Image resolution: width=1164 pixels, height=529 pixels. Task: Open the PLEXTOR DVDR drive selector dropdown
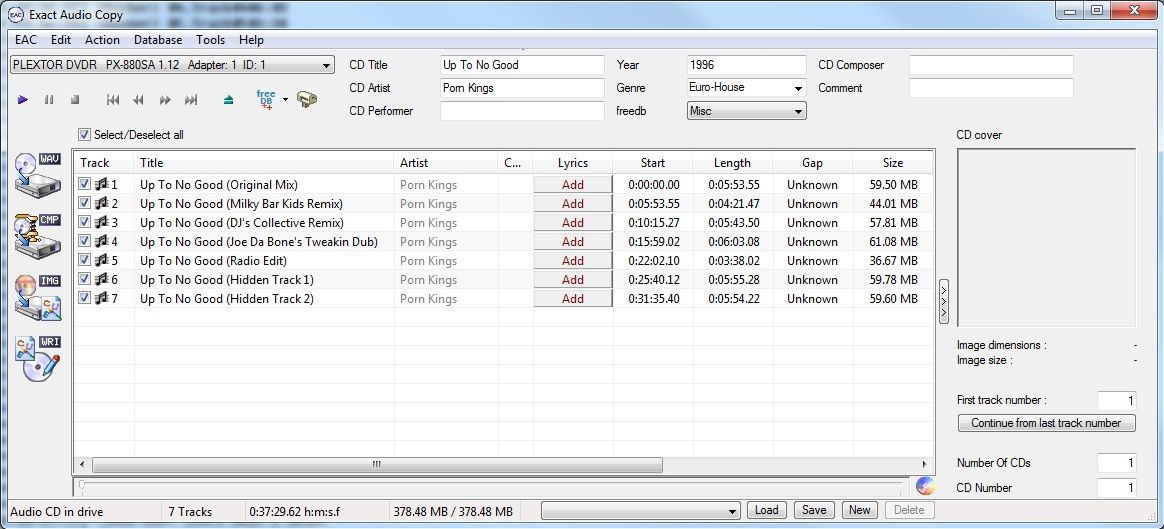pyautogui.click(x=172, y=65)
